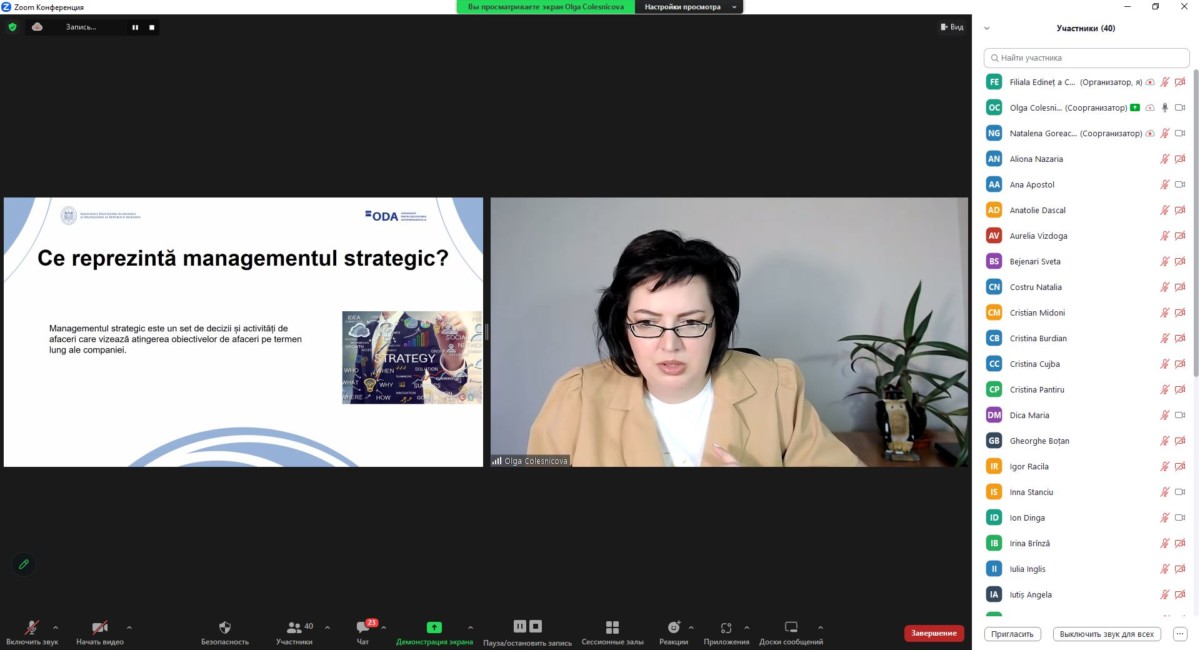Toggle camera for Olga Colesnicova in list
The image size is (1200, 650).
[x=1180, y=107]
